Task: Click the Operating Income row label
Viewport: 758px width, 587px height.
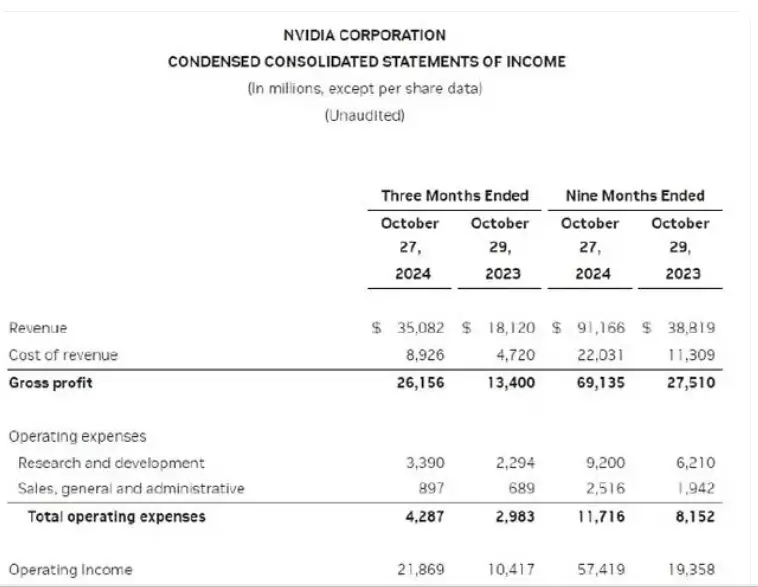Action: coord(70,570)
